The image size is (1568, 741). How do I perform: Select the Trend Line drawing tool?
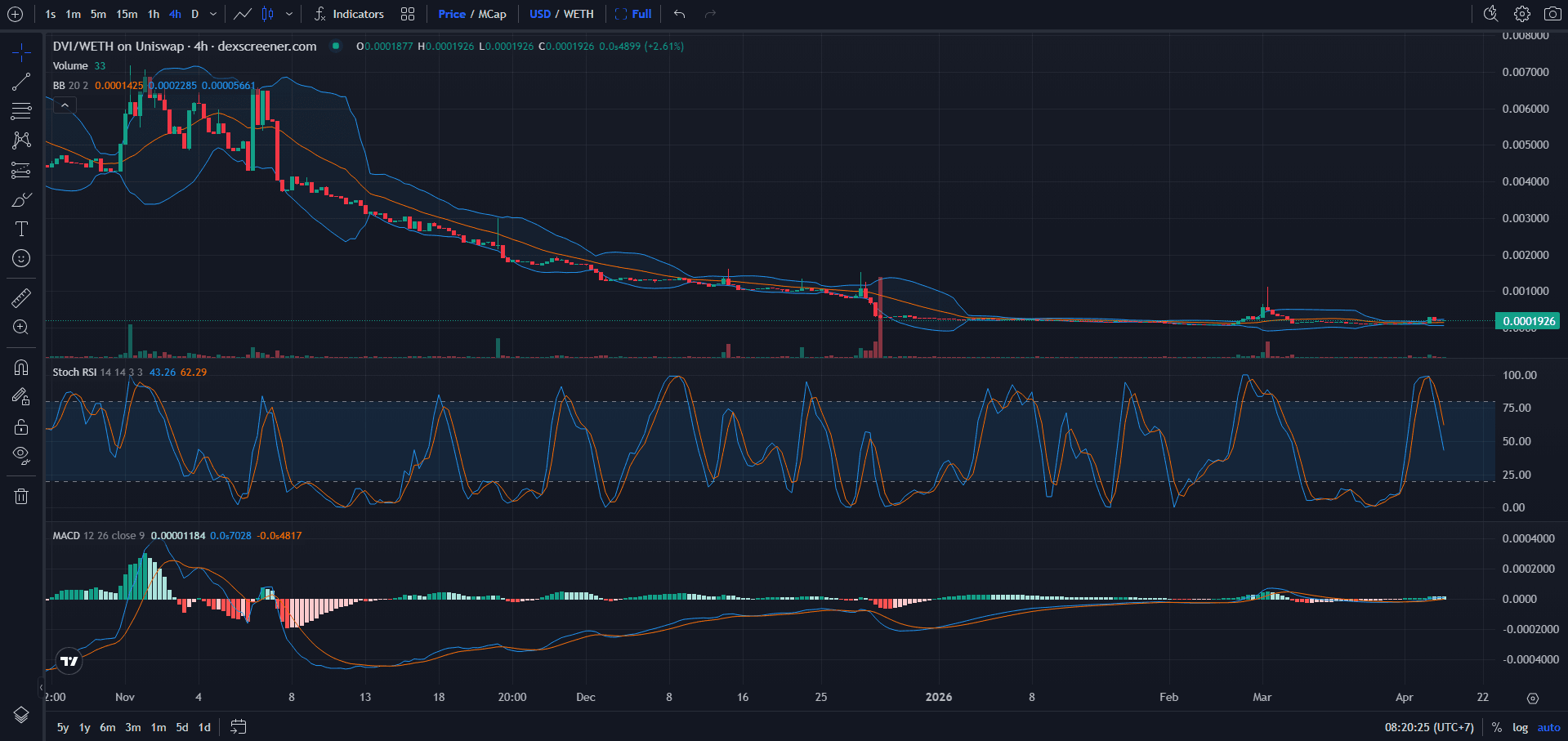(x=20, y=81)
